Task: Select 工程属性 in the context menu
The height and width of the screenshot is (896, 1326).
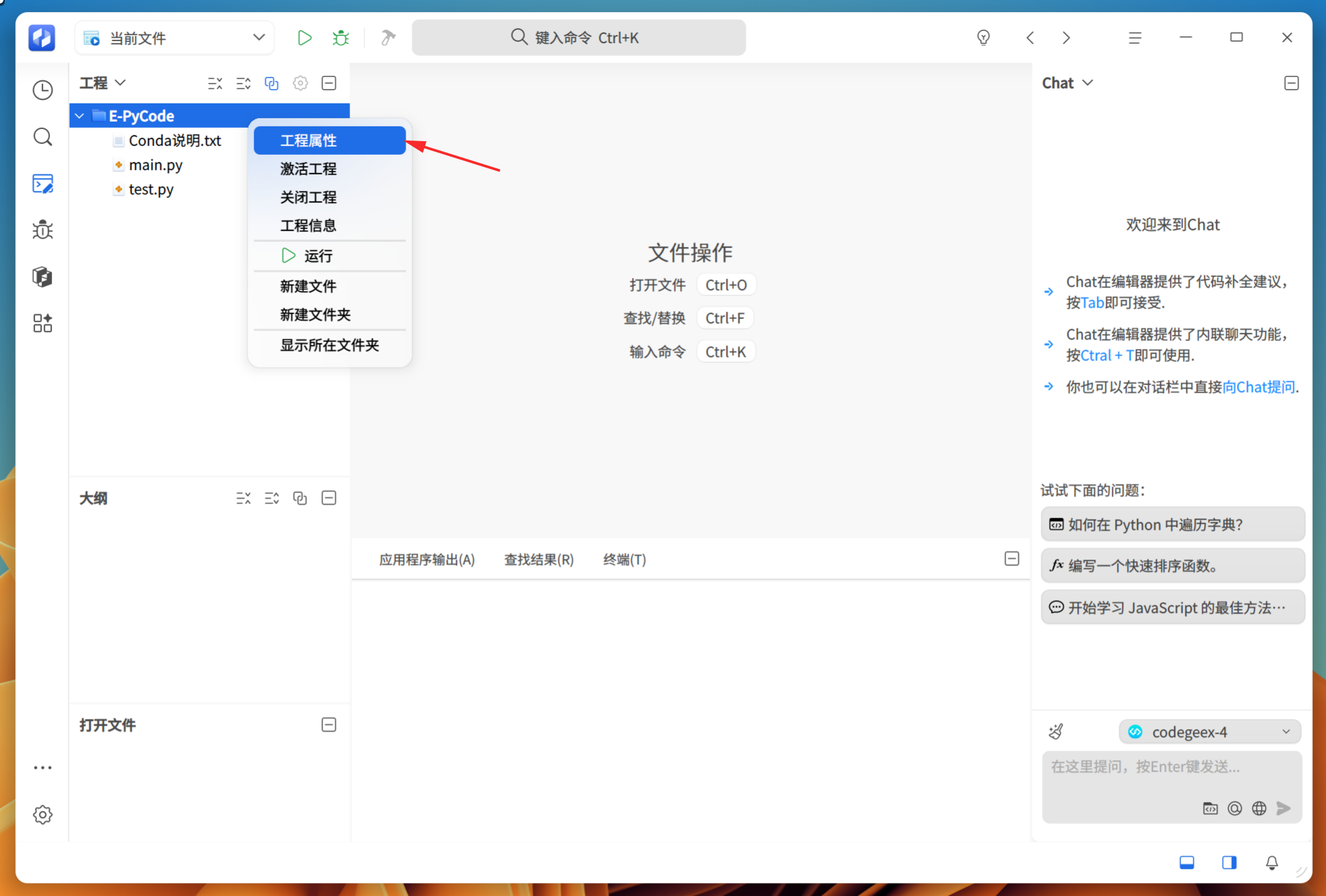Action: pyautogui.click(x=330, y=141)
